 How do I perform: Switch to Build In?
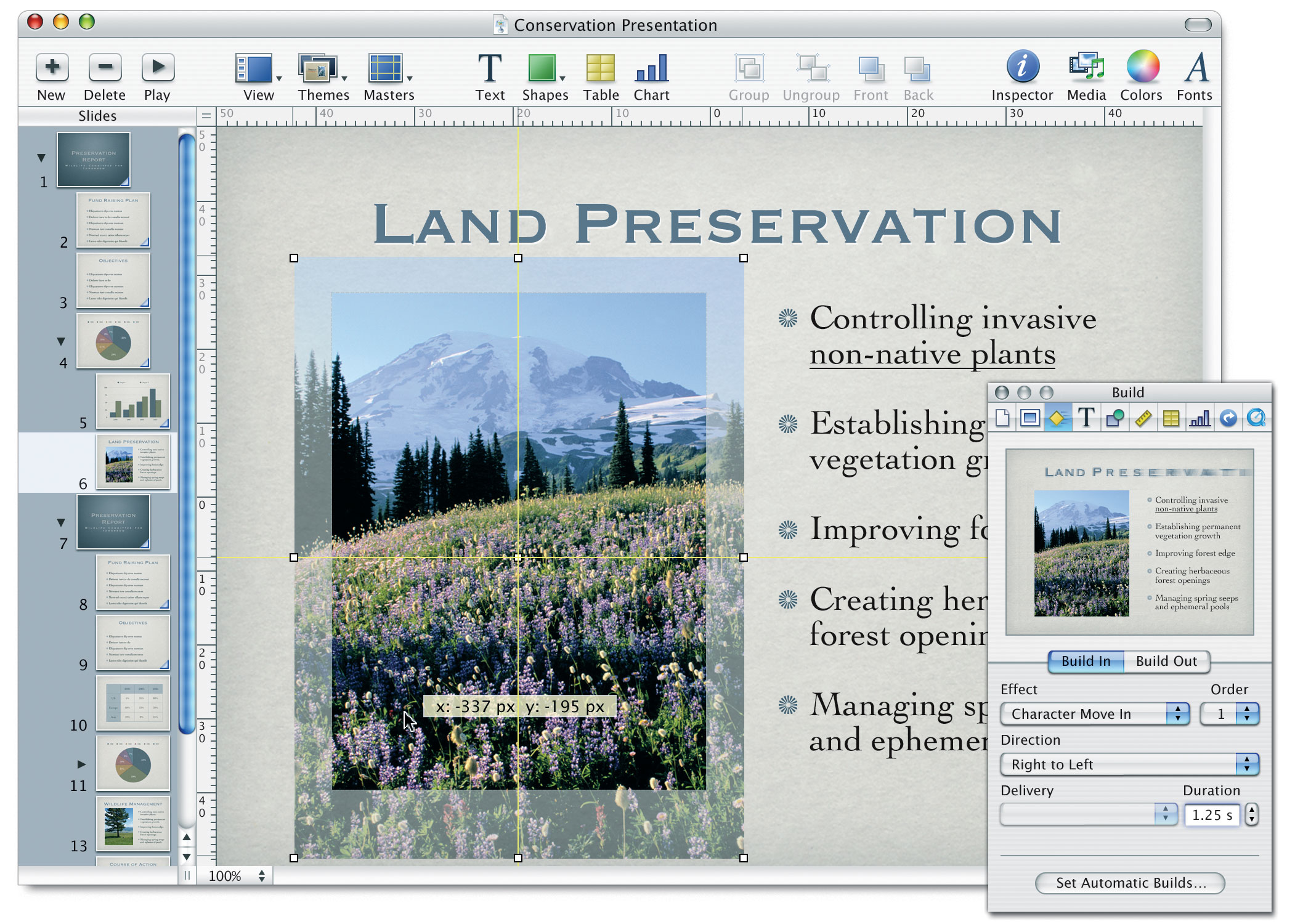coord(1086,661)
